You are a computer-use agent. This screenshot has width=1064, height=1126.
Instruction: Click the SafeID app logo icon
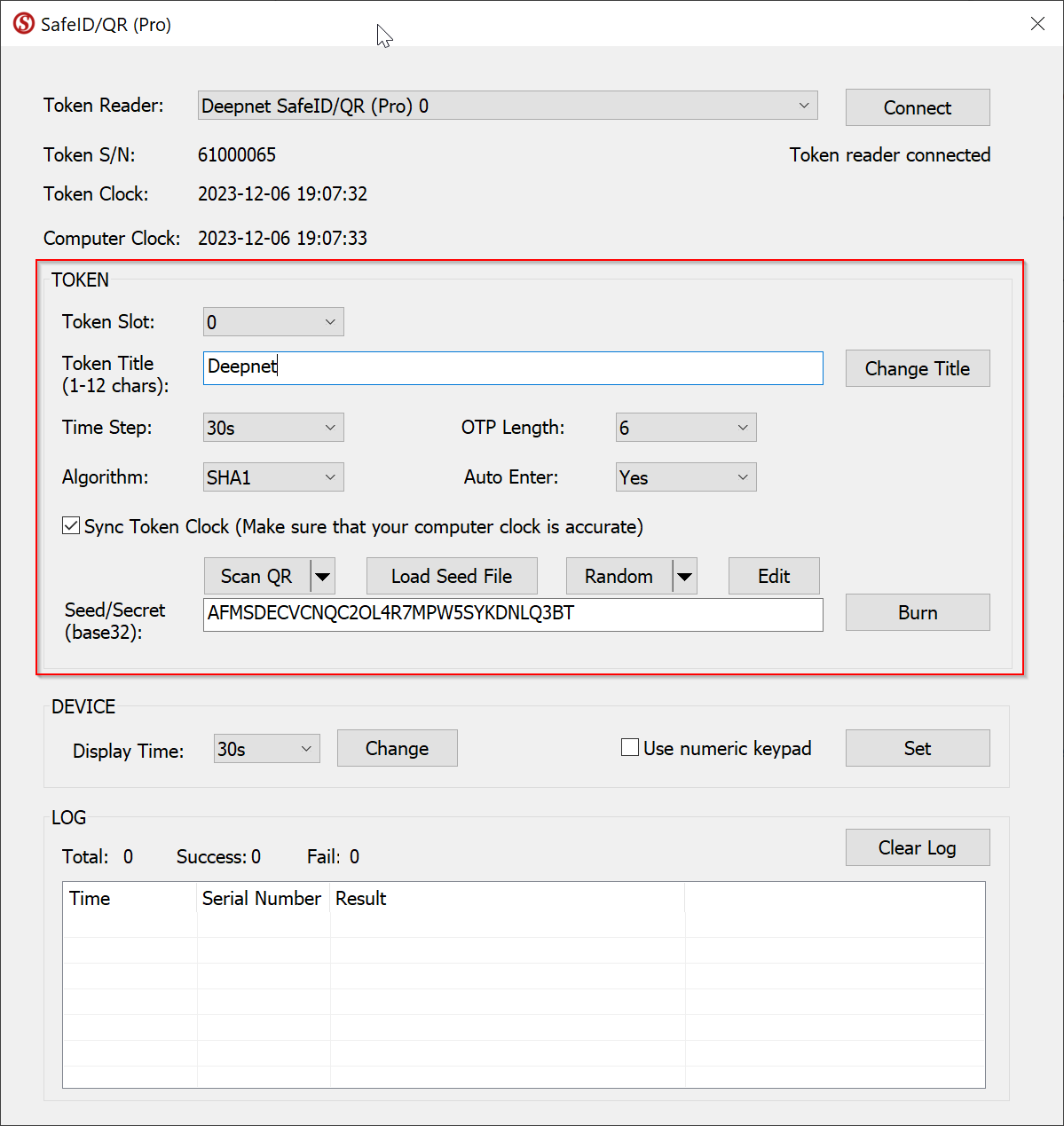tap(24, 24)
